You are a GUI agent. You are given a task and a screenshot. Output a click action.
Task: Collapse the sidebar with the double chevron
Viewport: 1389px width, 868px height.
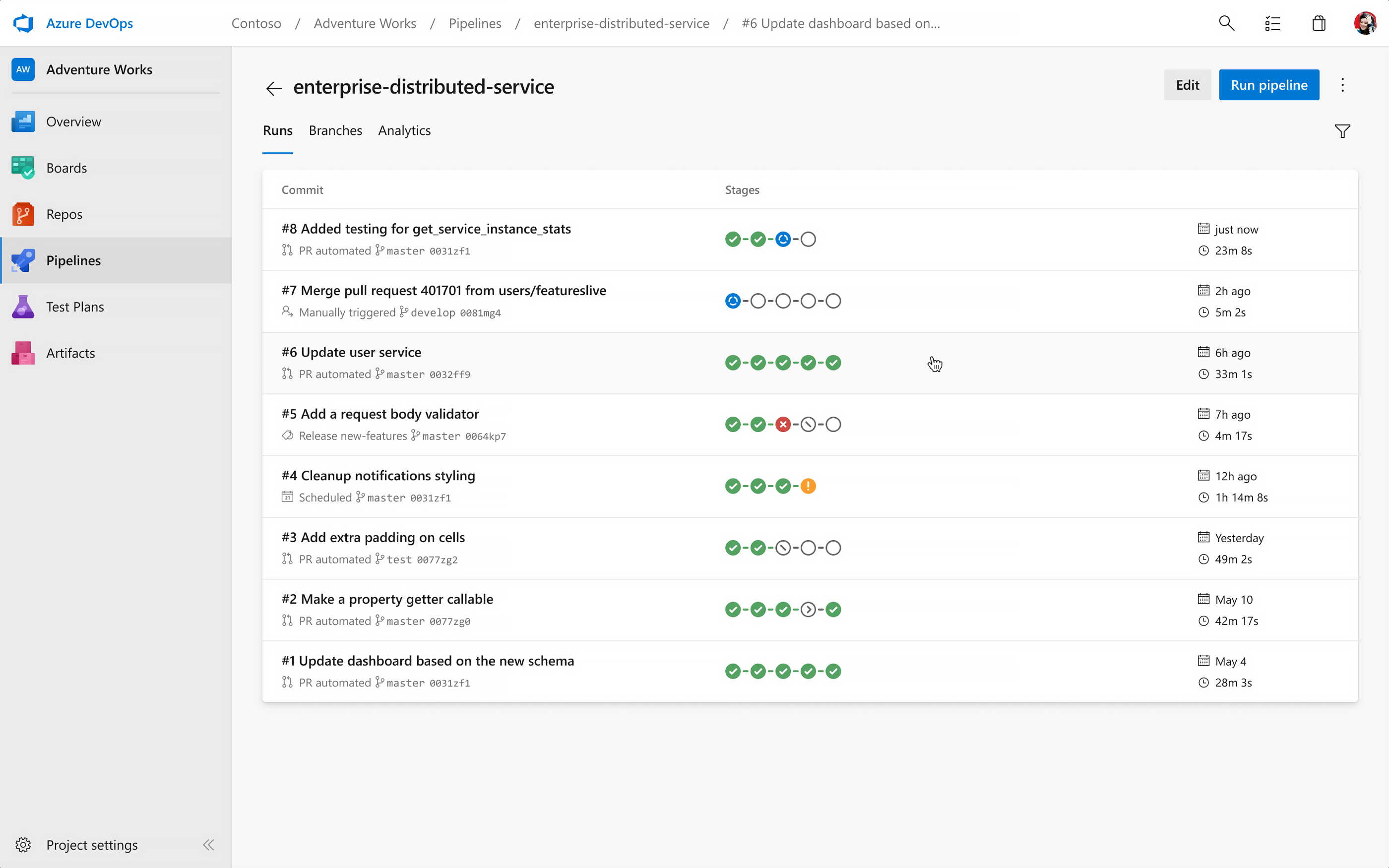208,845
